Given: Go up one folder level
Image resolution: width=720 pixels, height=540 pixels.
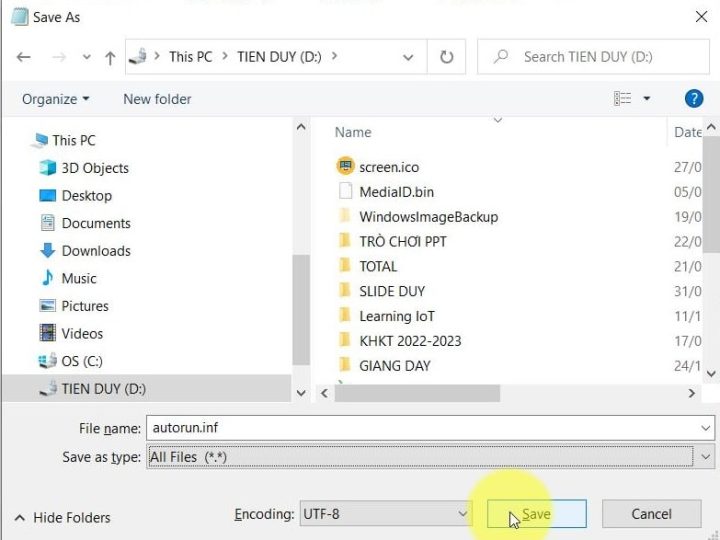Looking at the screenshot, I should coord(110,57).
